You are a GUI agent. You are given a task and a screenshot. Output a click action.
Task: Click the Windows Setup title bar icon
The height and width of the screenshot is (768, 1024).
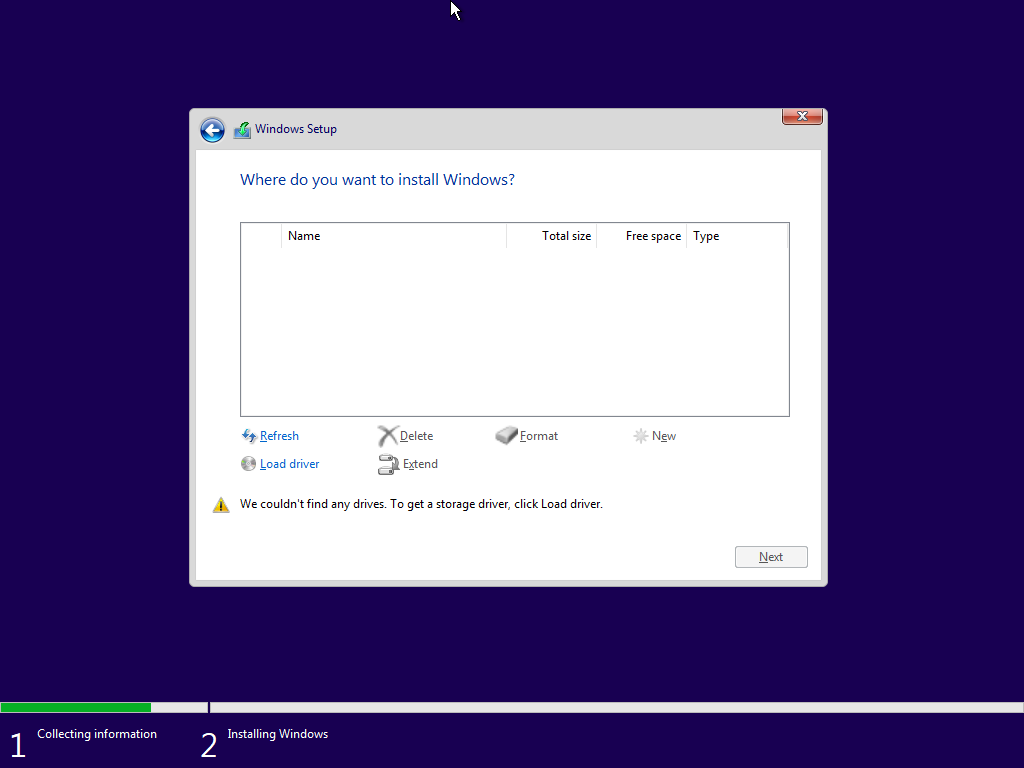(242, 130)
